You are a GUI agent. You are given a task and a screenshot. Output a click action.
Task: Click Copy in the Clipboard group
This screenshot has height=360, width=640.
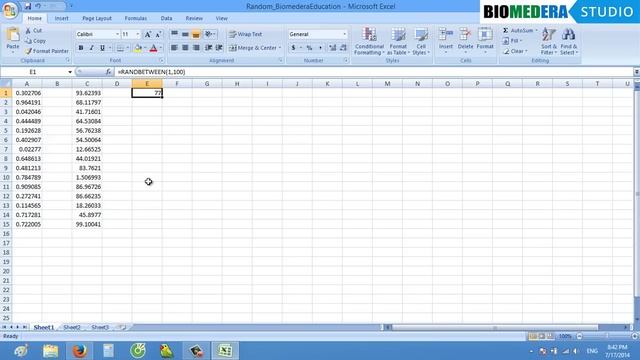(x=35, y=41)
